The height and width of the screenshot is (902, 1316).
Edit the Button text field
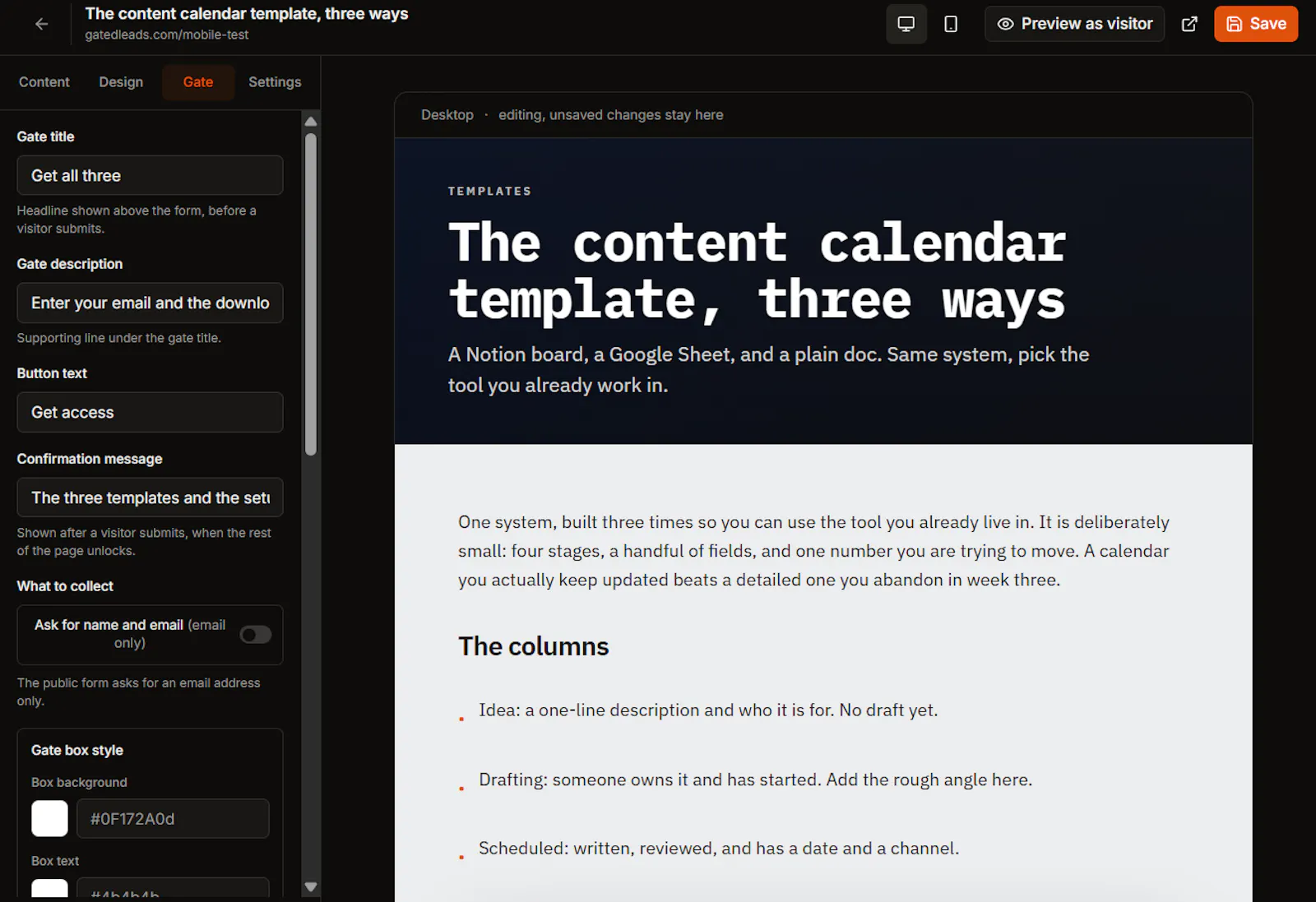click(x=150, y=412)
